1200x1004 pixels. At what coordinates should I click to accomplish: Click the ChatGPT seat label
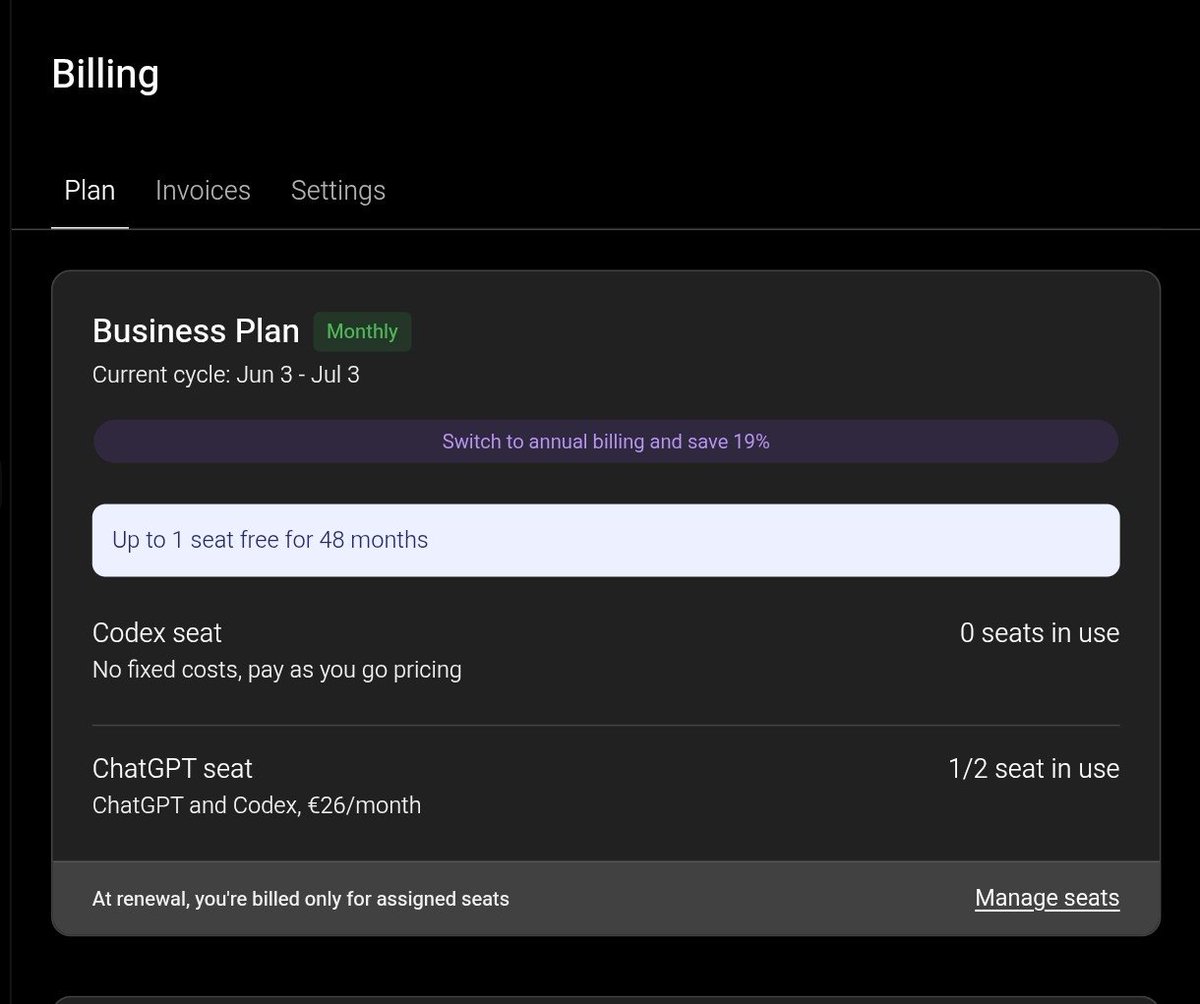pos(172,769)
